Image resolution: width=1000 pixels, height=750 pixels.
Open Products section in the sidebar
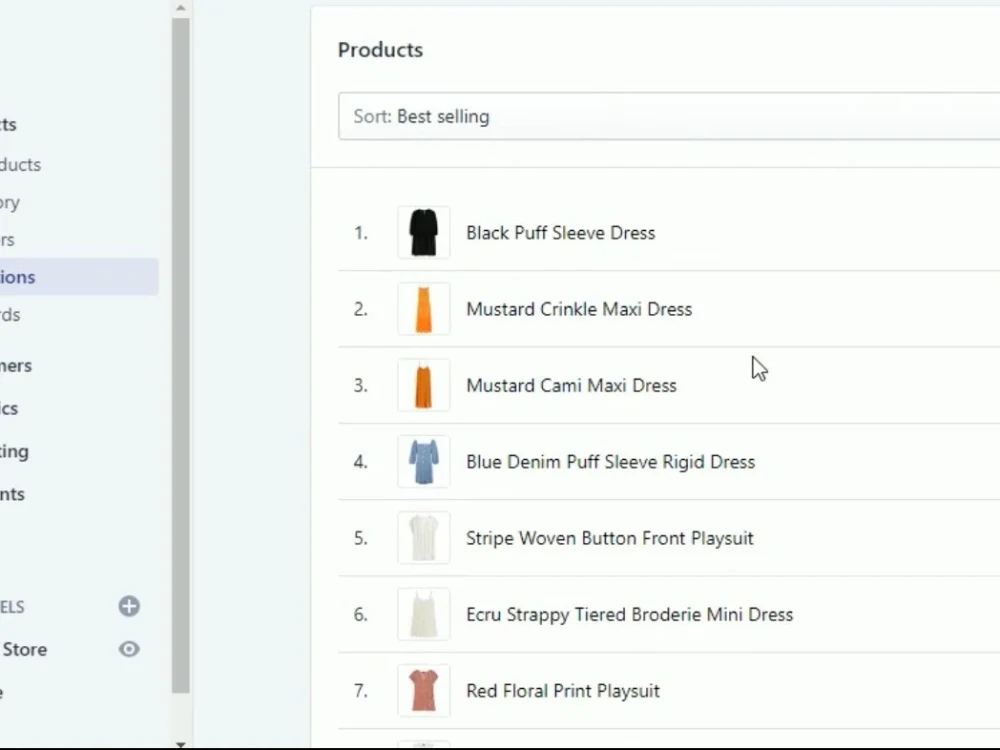[x=8, y=124]
